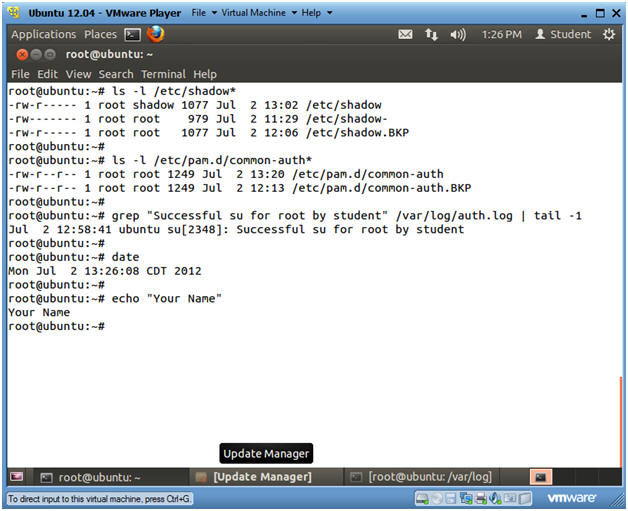628x511 pixels.
Task: Click the '/etc/pam.d/common-auth.BKP' file name
Action: point(381,188)
